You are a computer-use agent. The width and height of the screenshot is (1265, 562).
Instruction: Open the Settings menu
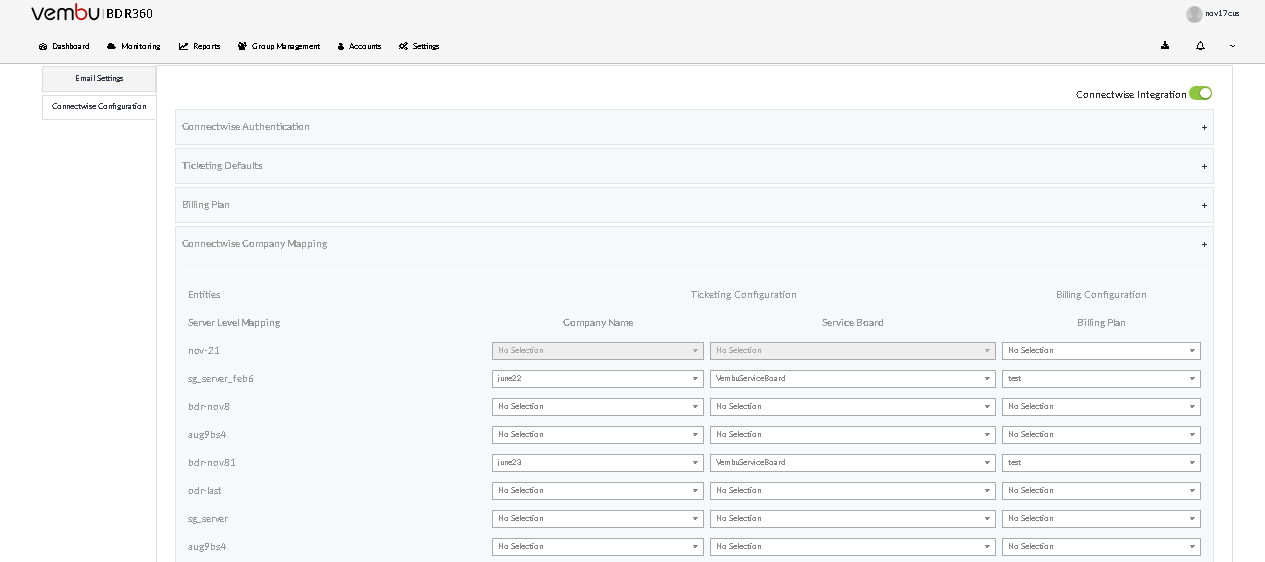(419, 46)
